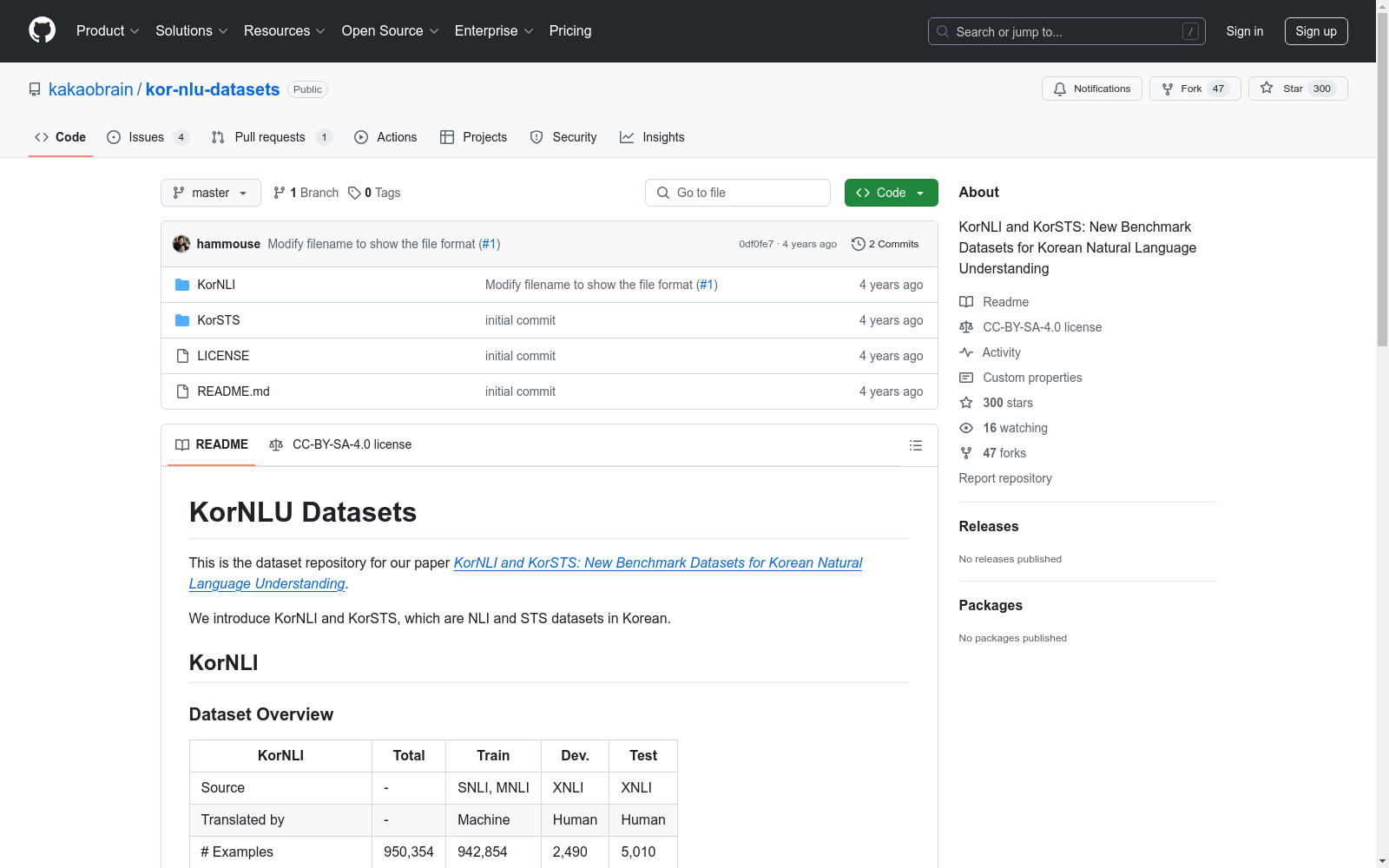The height and width of the screenshot is (868, 1389).
Task: Click the GitHub logo icon
Action: coord(42,30)
